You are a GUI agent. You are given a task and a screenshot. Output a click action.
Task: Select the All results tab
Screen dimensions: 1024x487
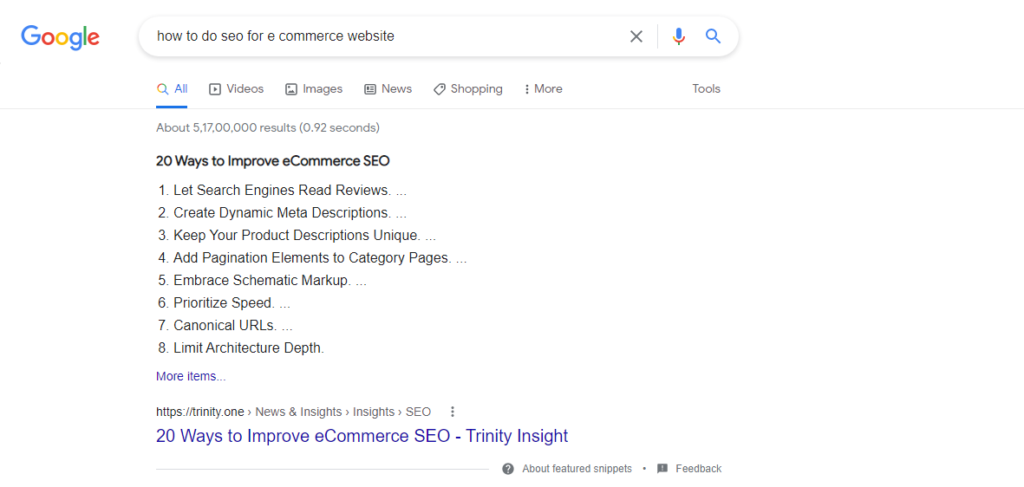[172, 89]
